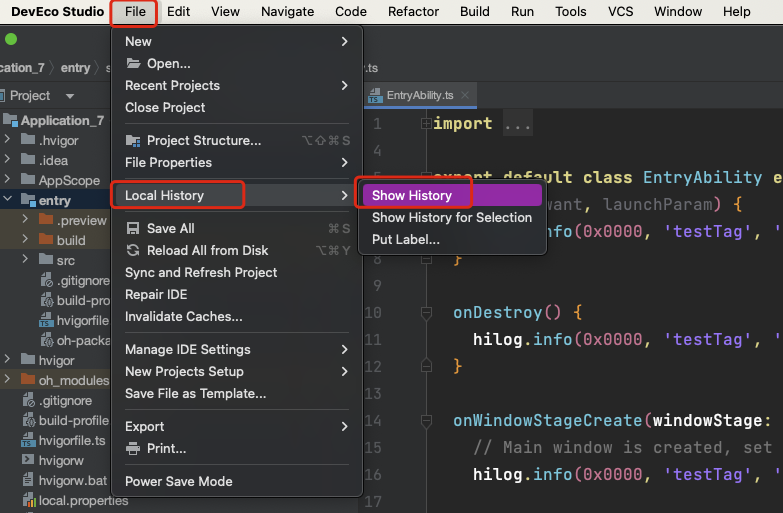The width and height of the screenshot is (783, 513).
Task: Expand the src folder
Action: point(25,259)
